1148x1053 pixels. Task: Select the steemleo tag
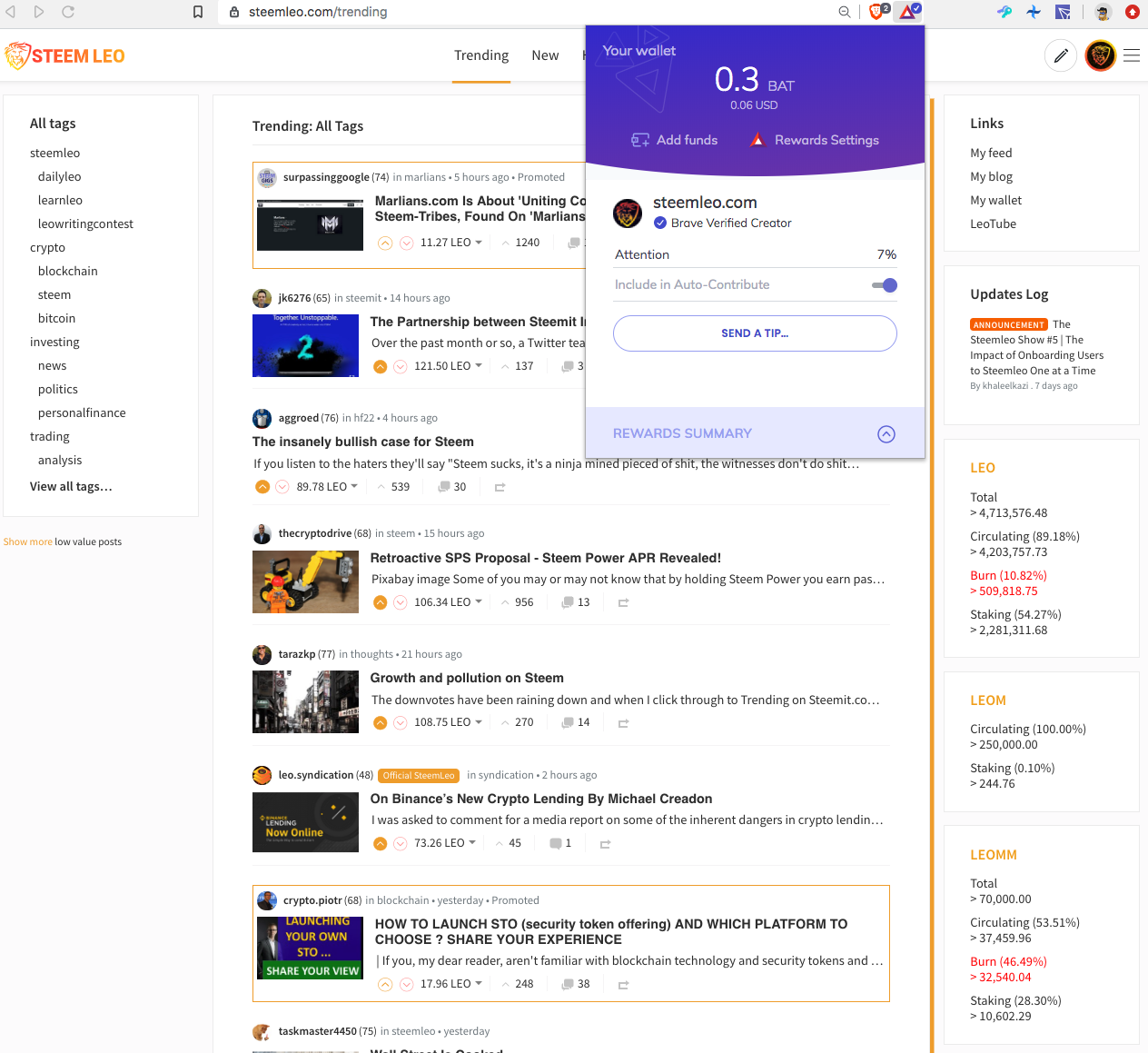[x=54, y=153]
